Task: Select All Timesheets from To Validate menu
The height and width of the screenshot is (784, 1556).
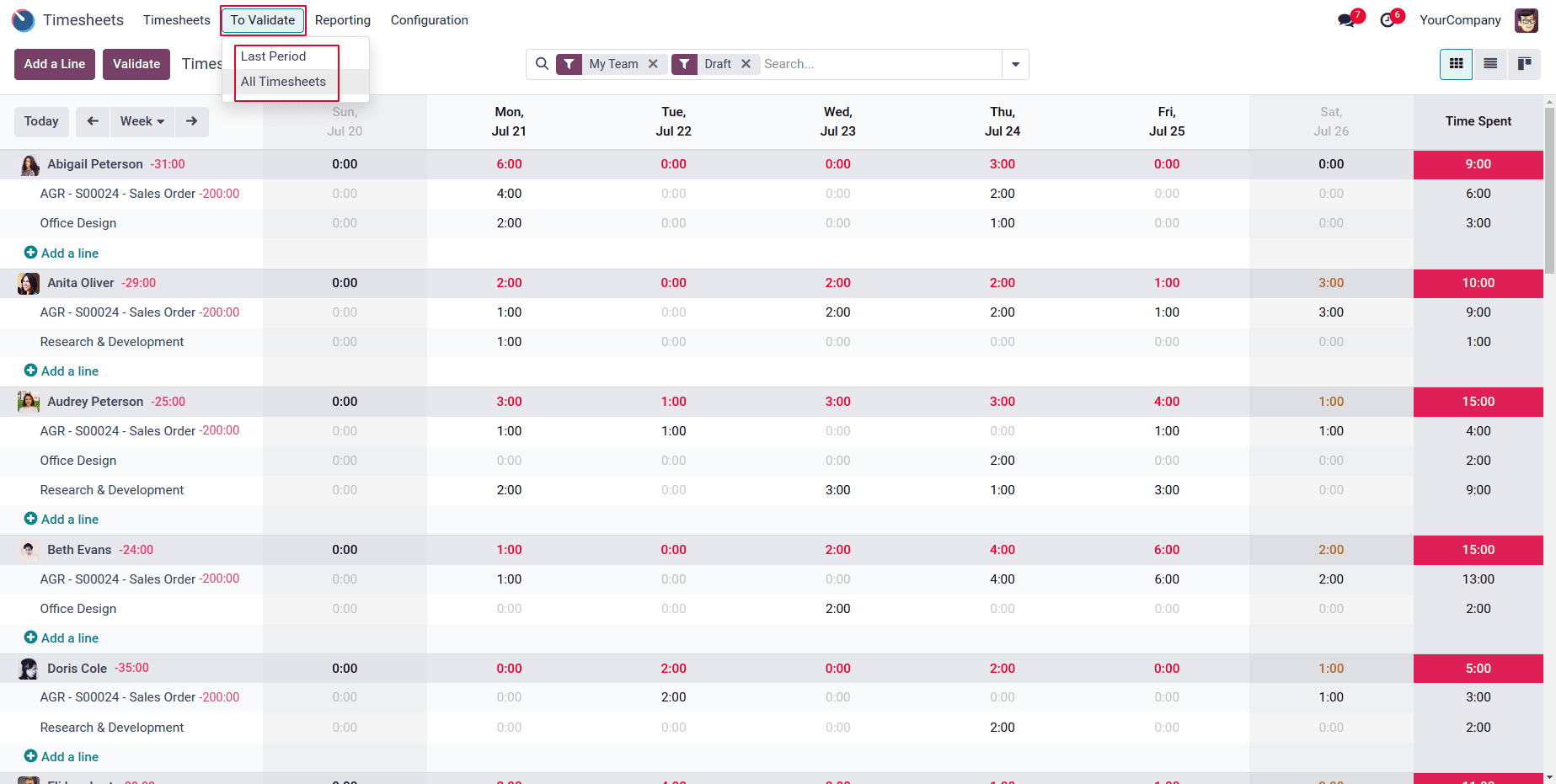Action: 283,82
